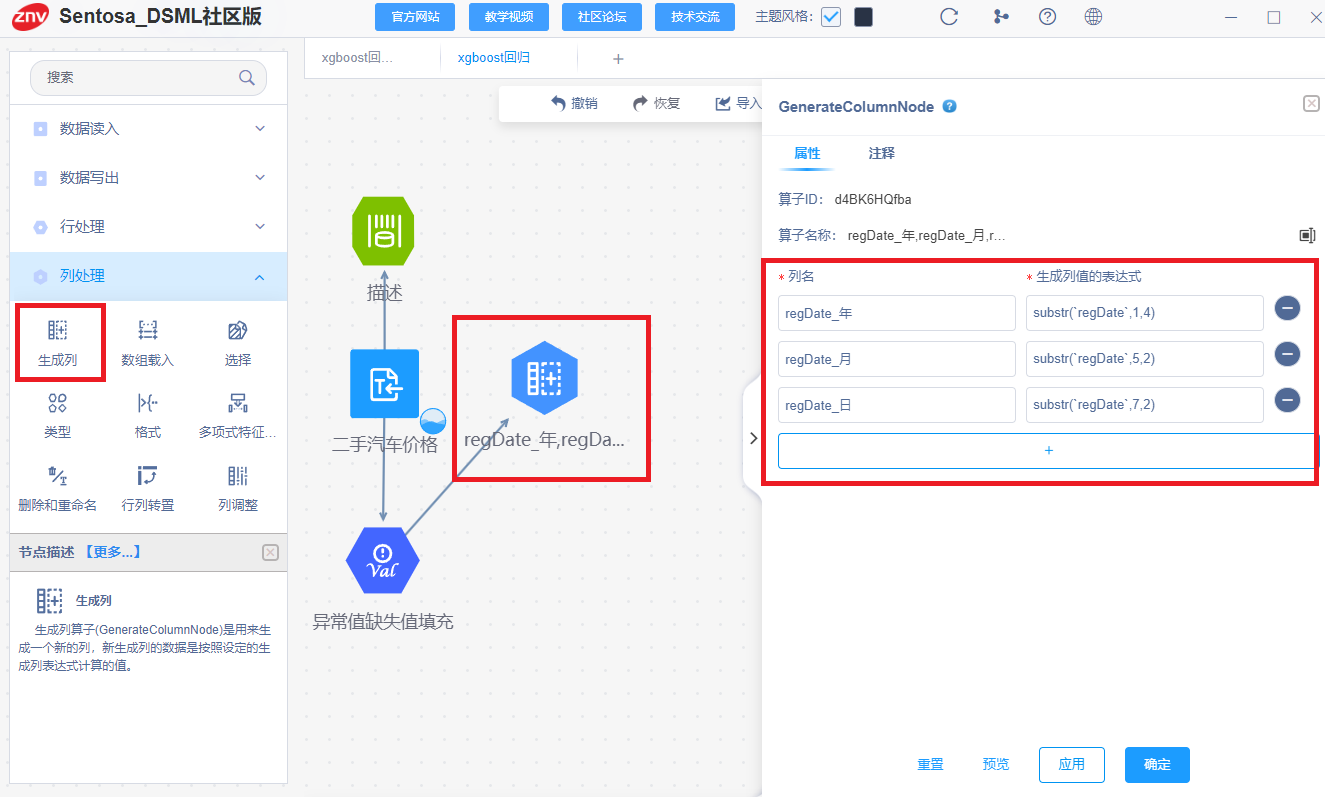Viewport: 1325px width, 797px height.
Task: Select the 选择 operator icon
Action: pyautogui.click(x=238, y=330)
